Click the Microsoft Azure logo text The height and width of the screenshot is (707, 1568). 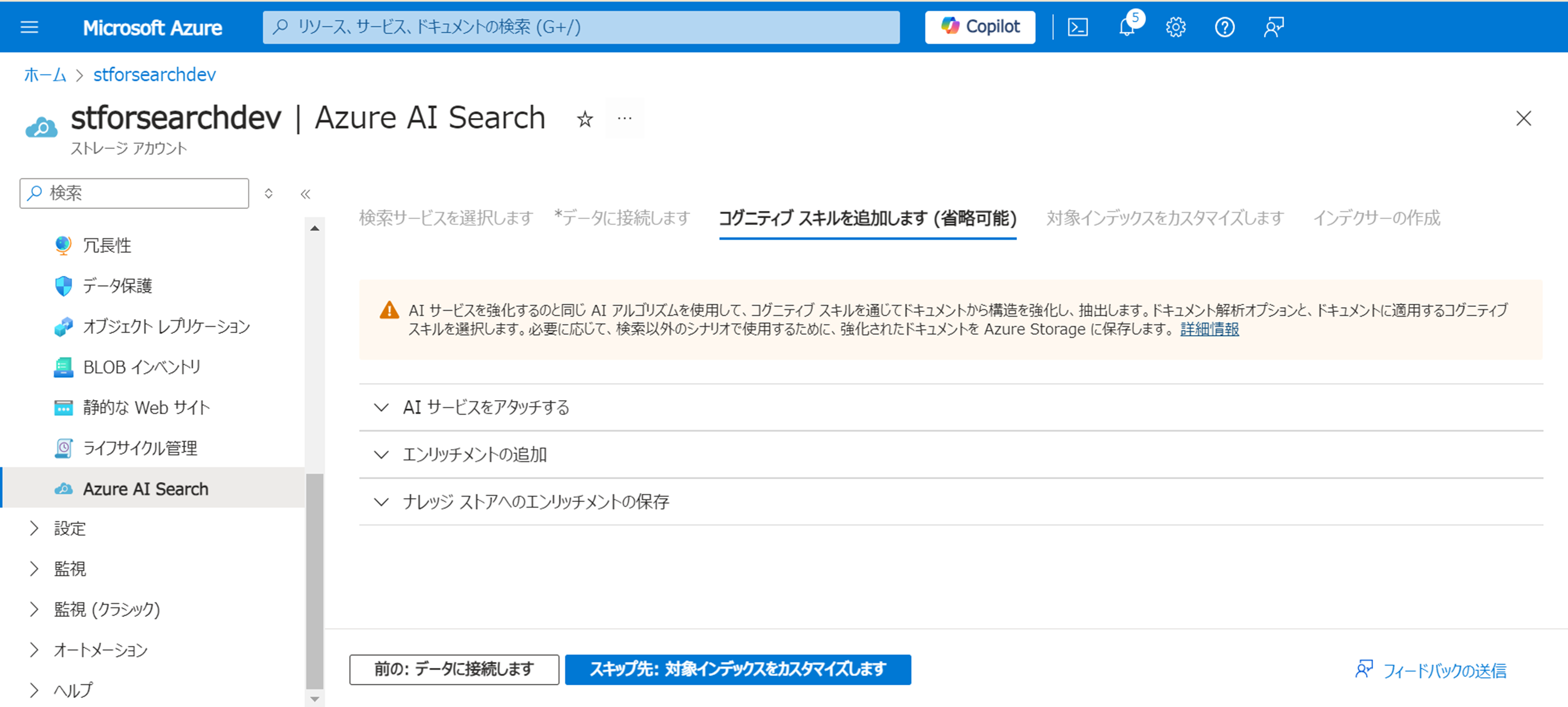coord(152,28)
